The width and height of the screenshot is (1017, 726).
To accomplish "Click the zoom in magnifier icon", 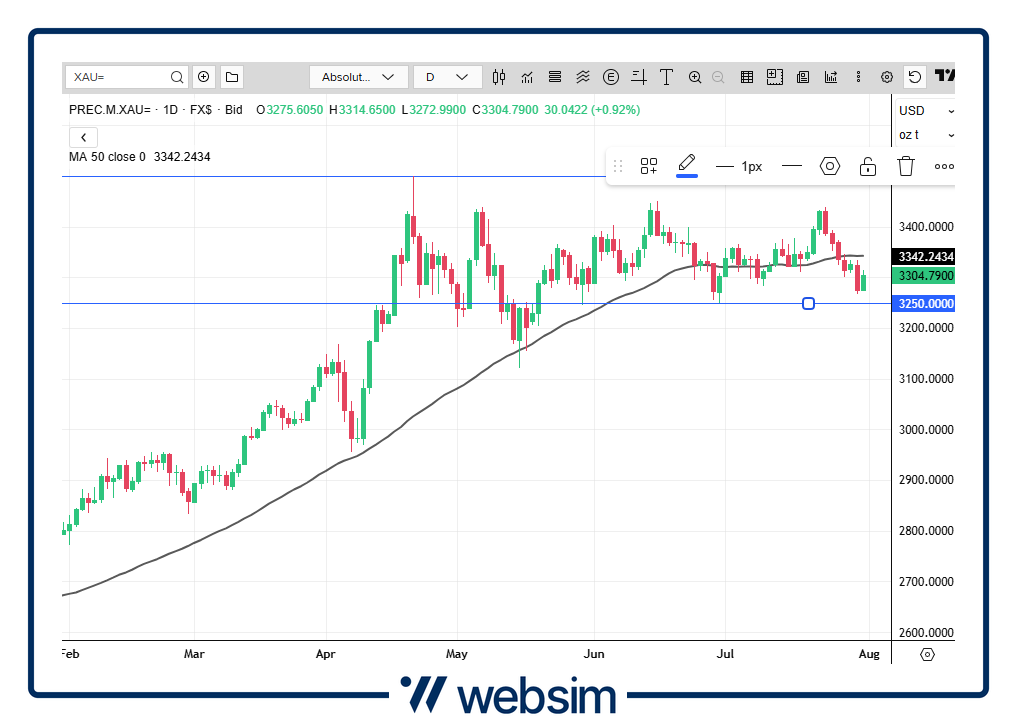I will click(x=695, y=77).
